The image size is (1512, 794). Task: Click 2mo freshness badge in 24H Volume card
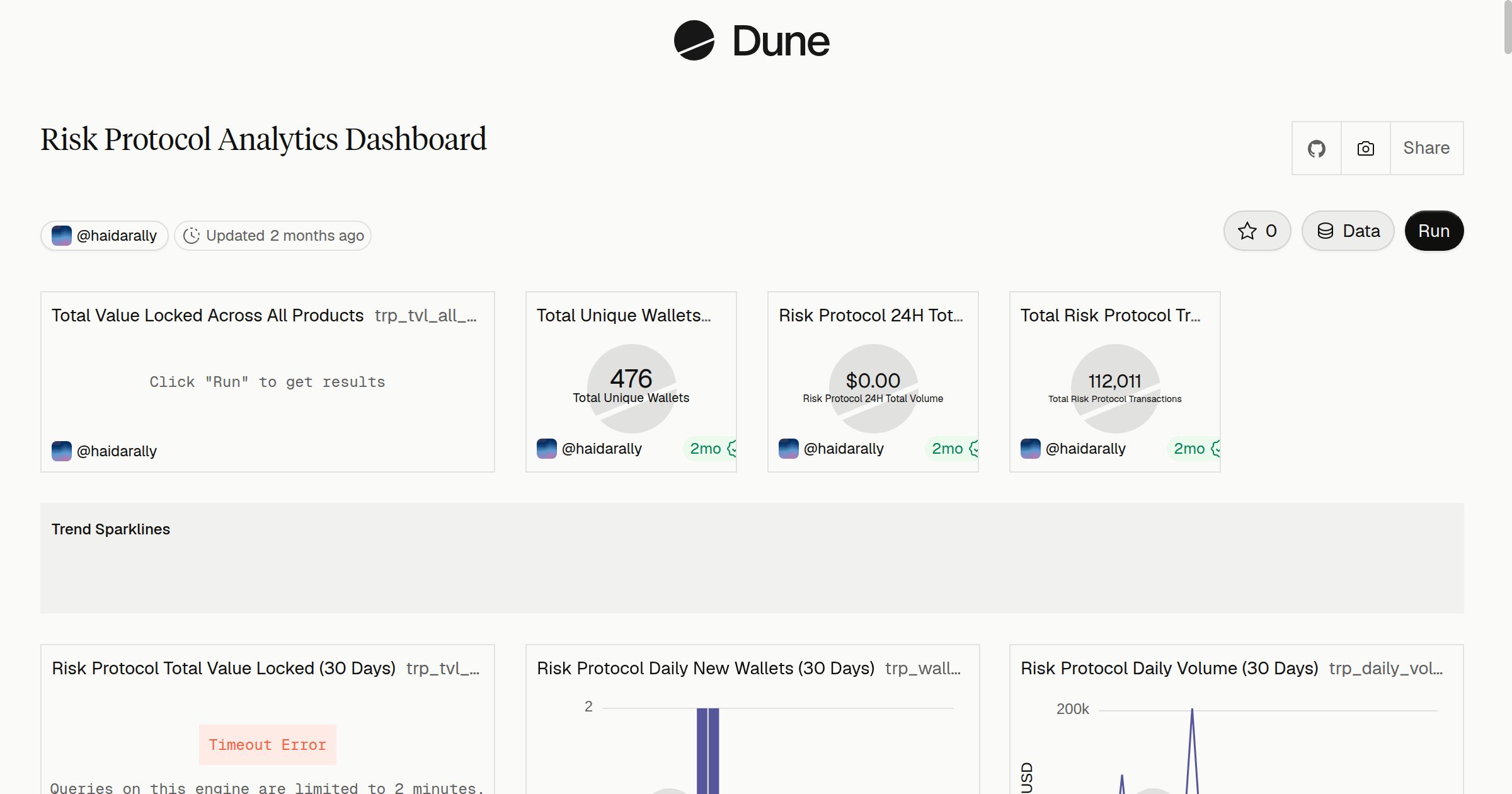click(952, 449)
